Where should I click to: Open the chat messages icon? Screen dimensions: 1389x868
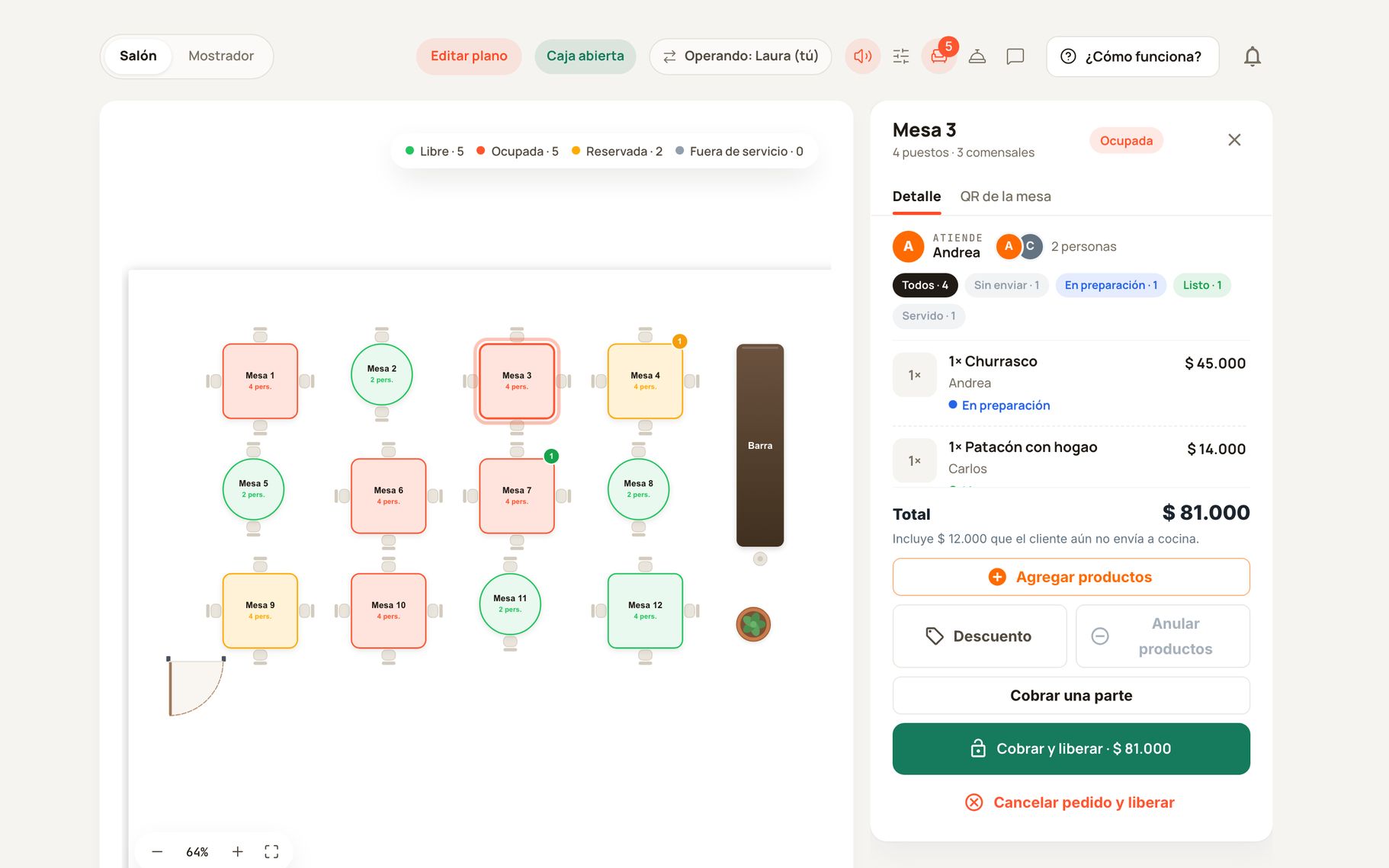click(x=1015, y=56)
